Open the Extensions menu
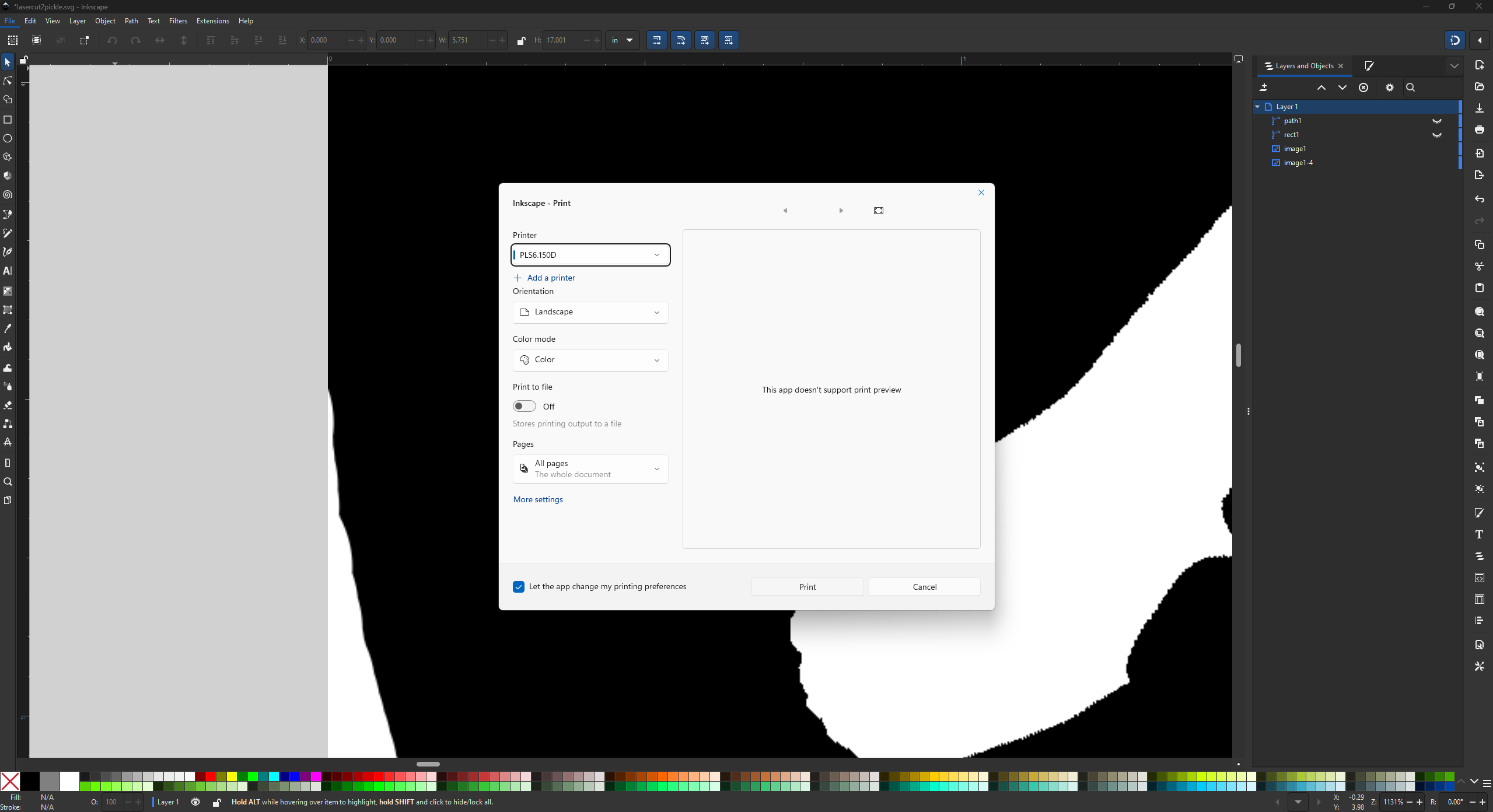Image resolution: width=1493 pixels, height=812 pixels. tap(212, 21)
